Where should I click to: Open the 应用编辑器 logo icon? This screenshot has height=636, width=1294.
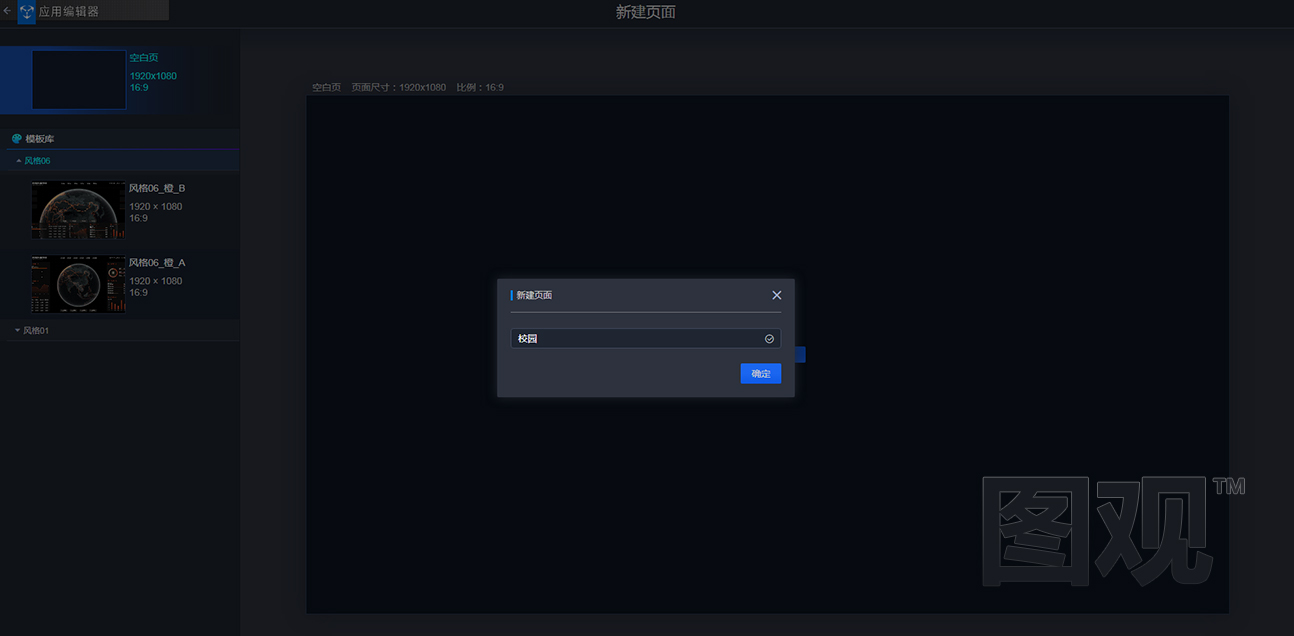26,12
